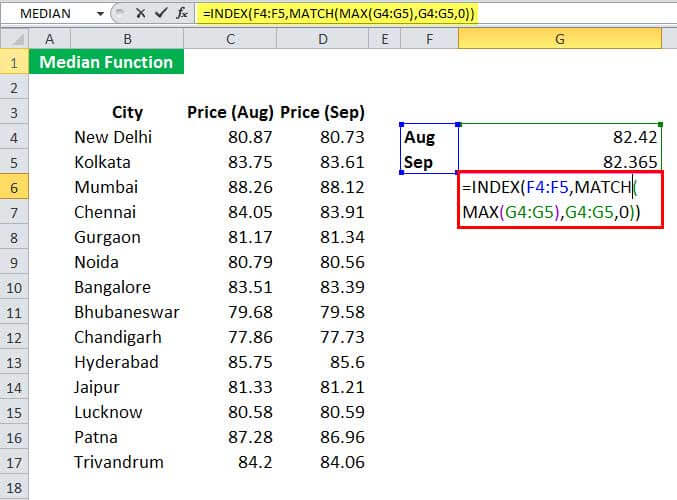Select the Chennai cell

(127, 212)
